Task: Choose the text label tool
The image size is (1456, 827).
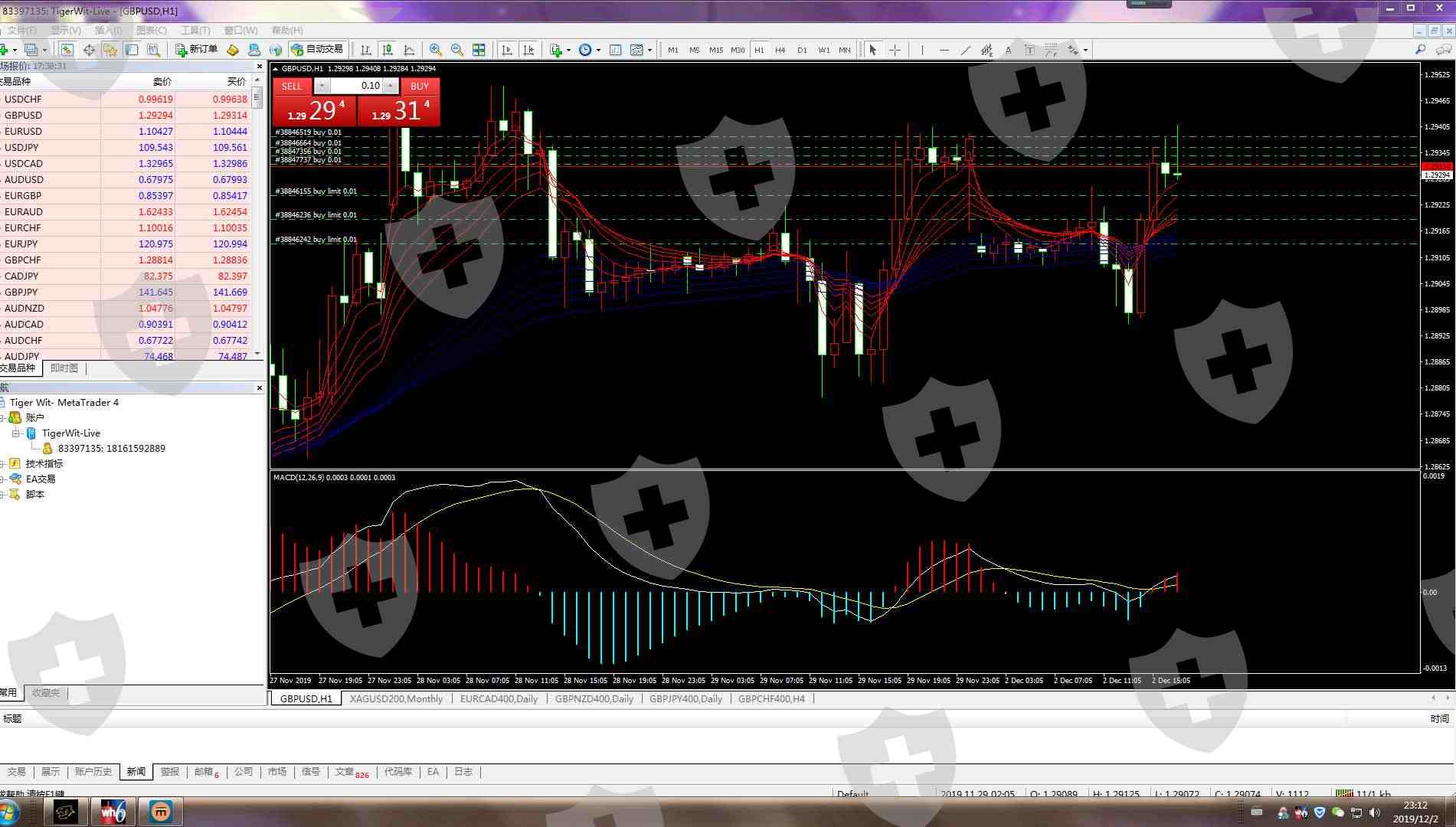Action: tap(1008, 50)
